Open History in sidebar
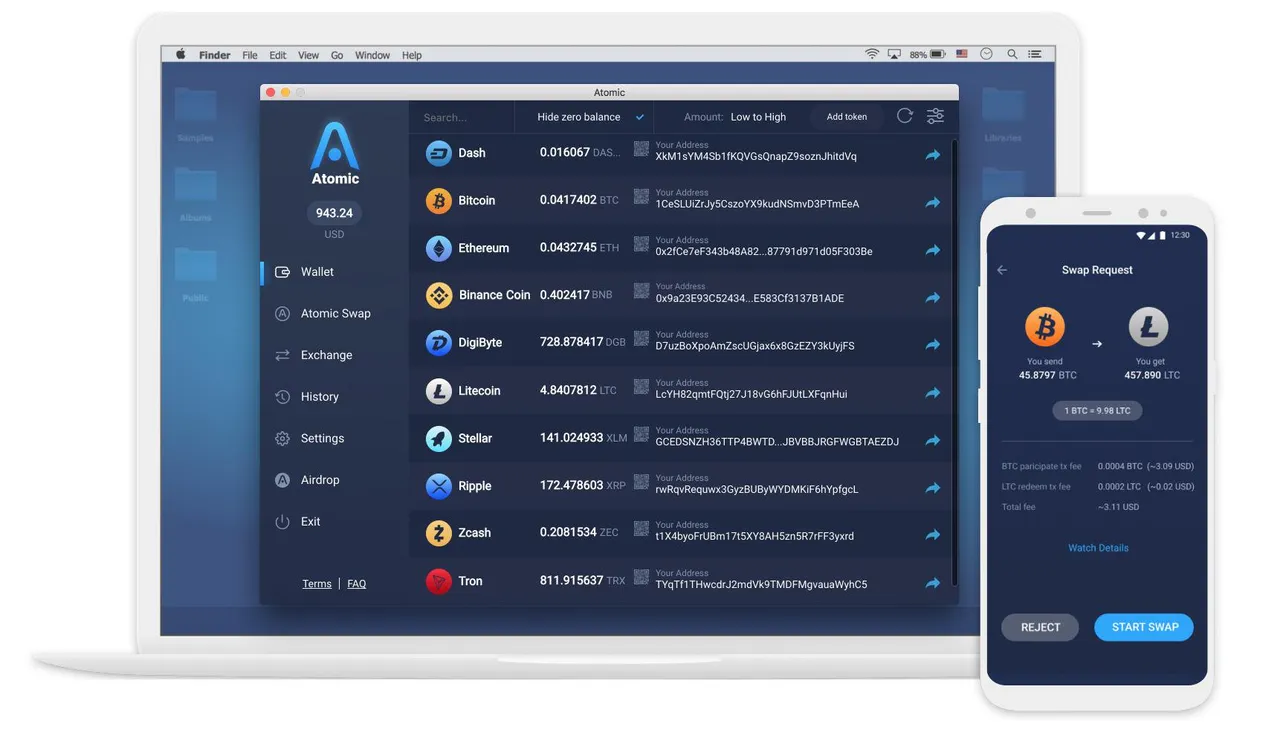Viewport: 1280px width, 733px height. (x=307, y=397)
